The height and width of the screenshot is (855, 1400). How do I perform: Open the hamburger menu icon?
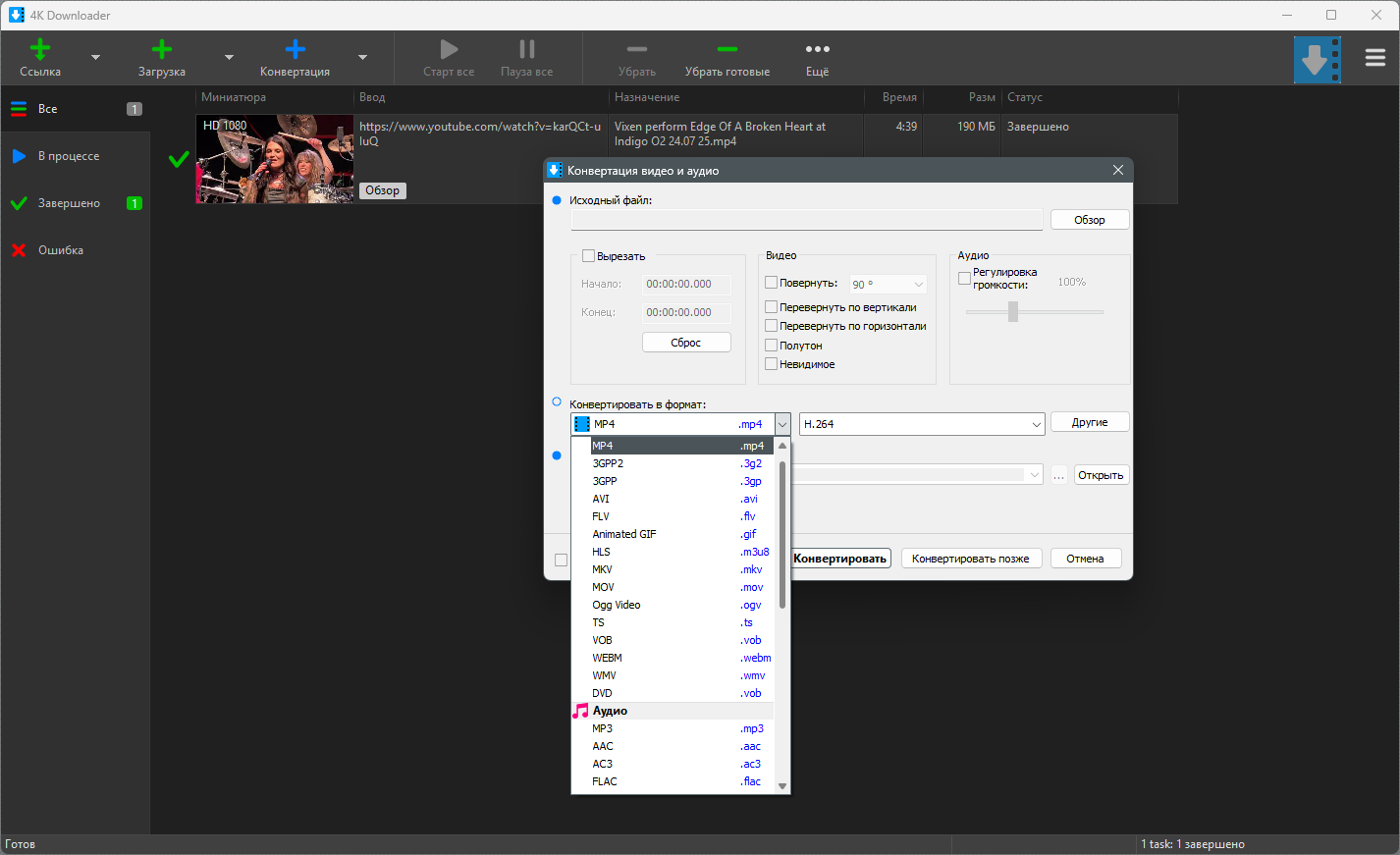1374,58
